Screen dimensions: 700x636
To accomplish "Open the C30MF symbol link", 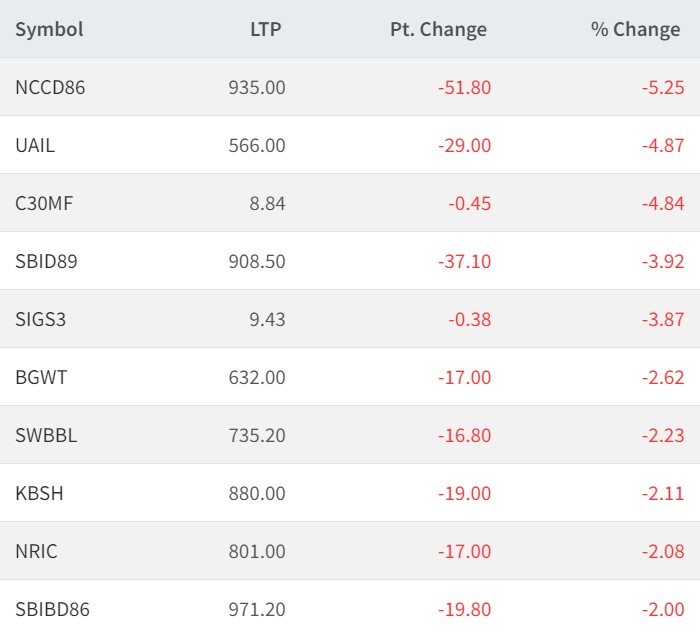I will coord(44,203).
